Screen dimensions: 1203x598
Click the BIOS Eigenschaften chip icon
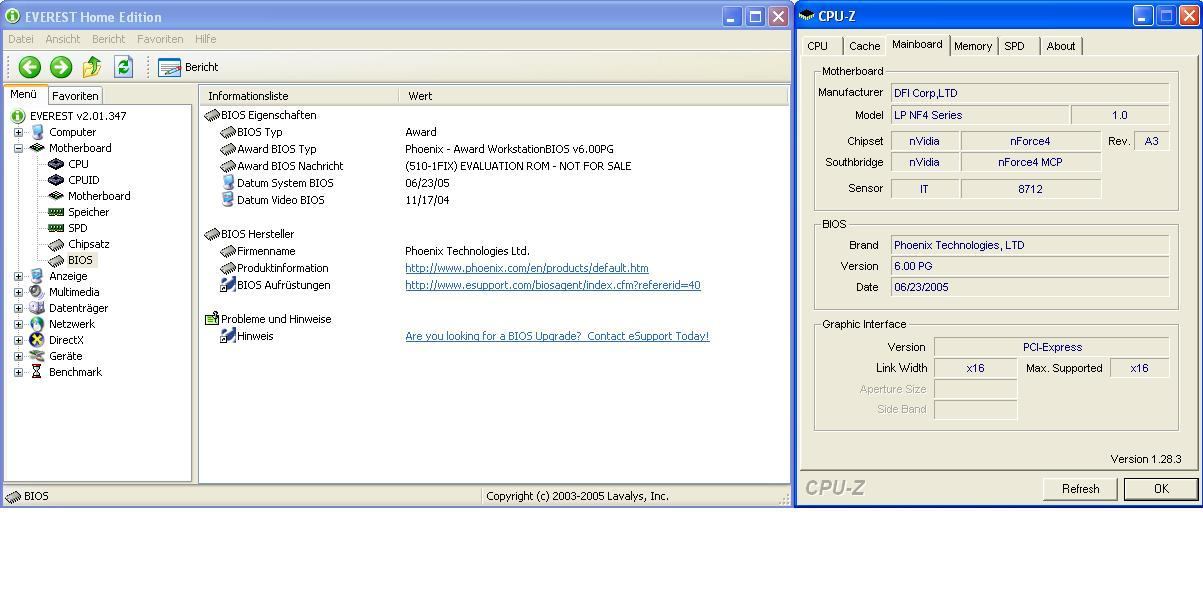[x=212, y=115]
